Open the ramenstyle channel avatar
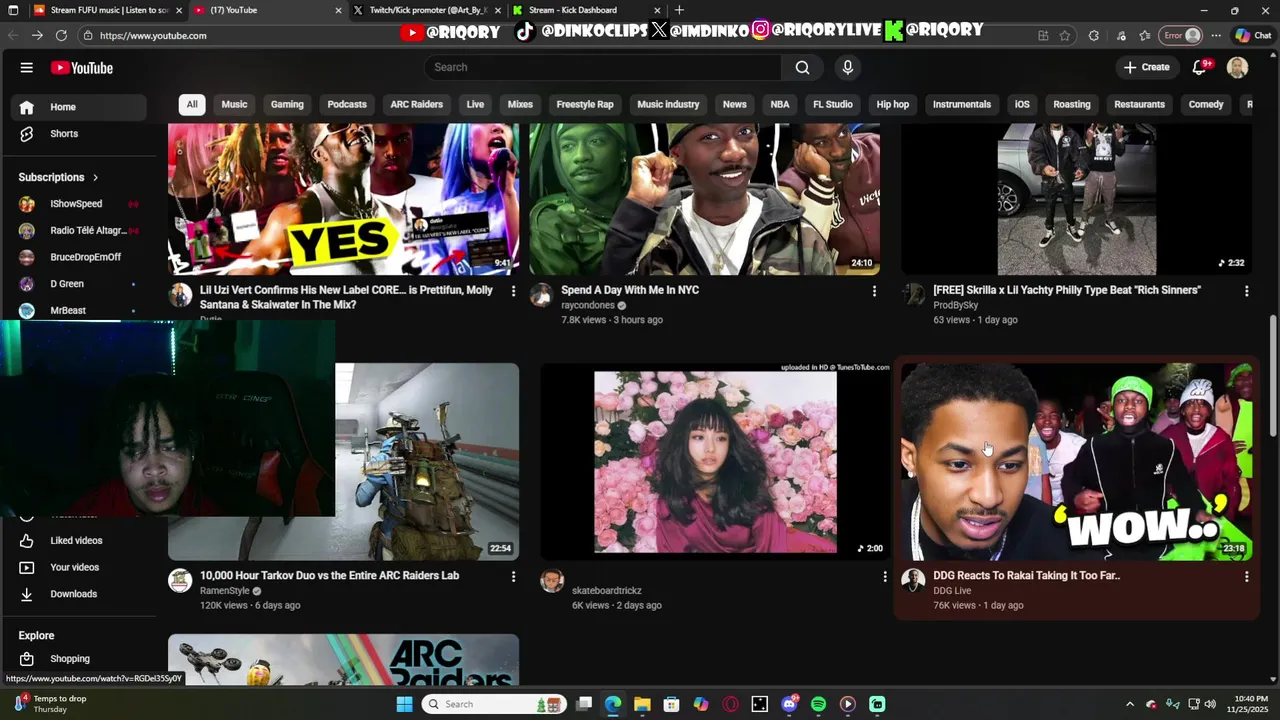Viewport: 1280px width, 720px height. (x=180, y=581)
